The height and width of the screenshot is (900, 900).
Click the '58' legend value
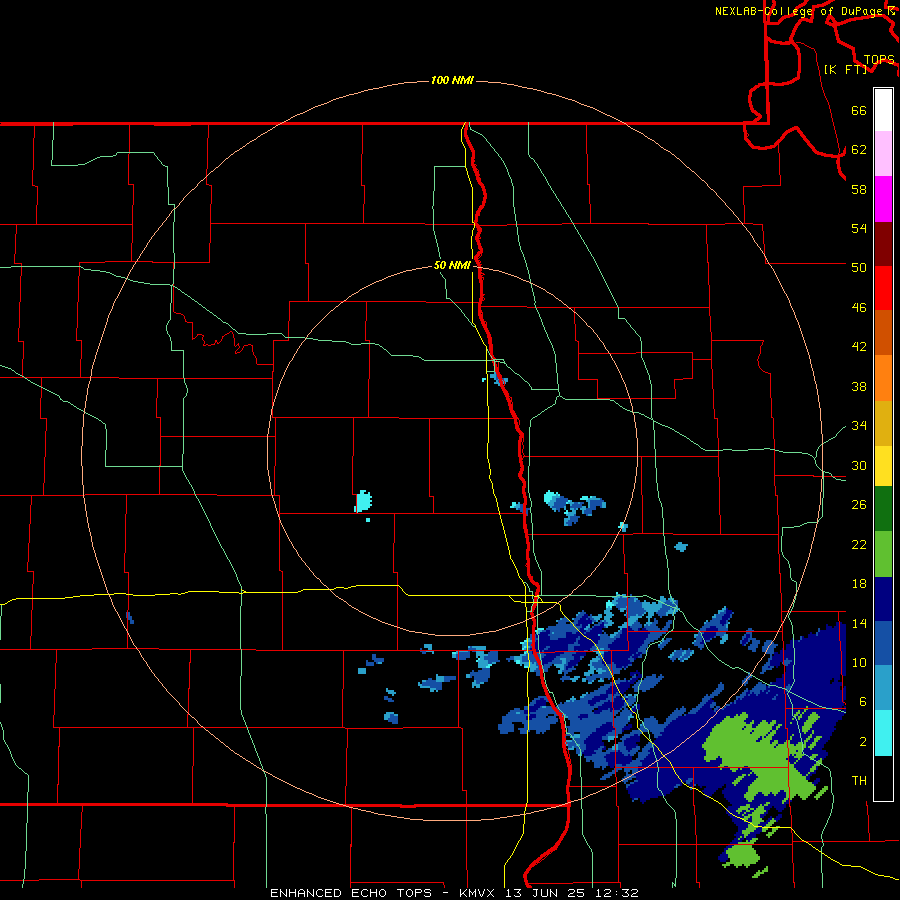(x=859, y=189)
